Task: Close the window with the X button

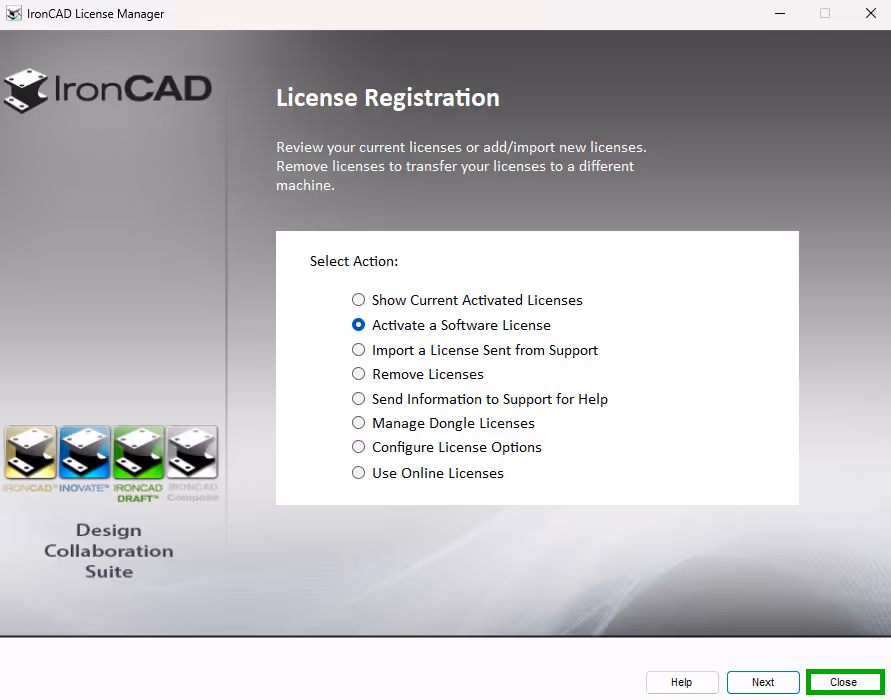Action: click(x=871, y=13)
